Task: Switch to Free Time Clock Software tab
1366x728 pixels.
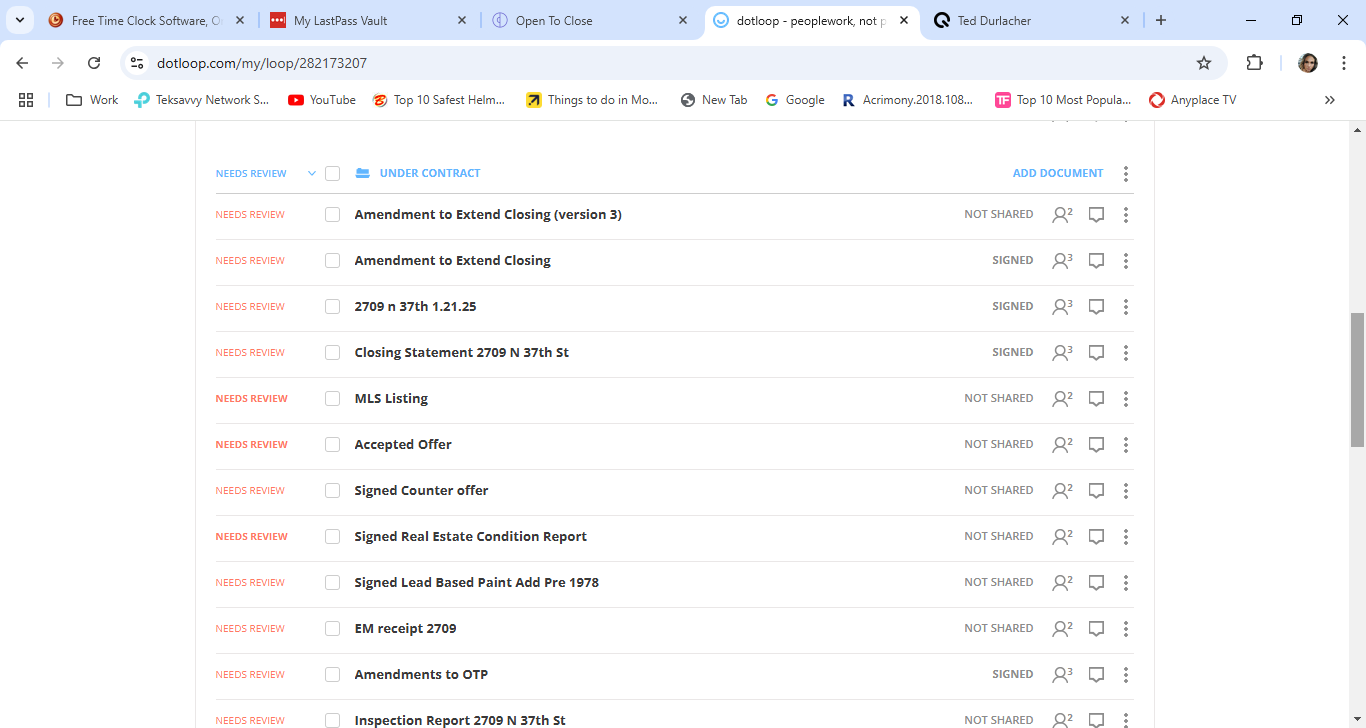Action: click(147, 20)
